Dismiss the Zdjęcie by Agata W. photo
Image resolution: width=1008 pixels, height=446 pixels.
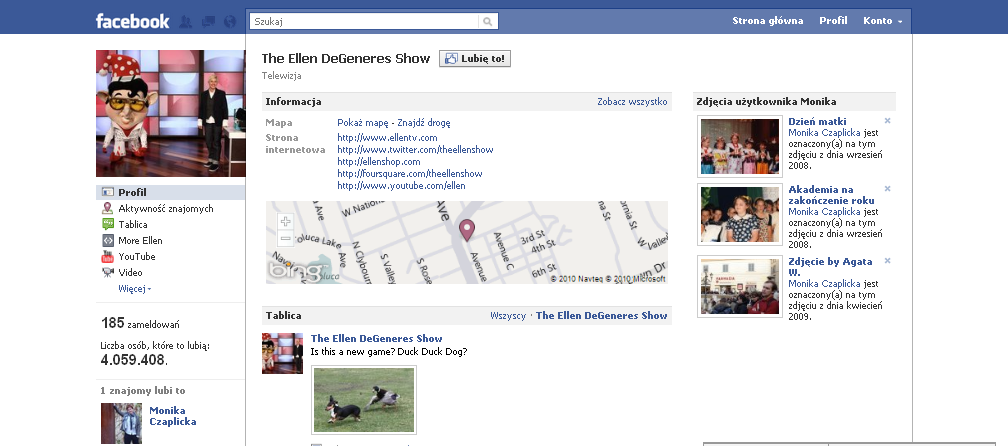coord(887,261)
